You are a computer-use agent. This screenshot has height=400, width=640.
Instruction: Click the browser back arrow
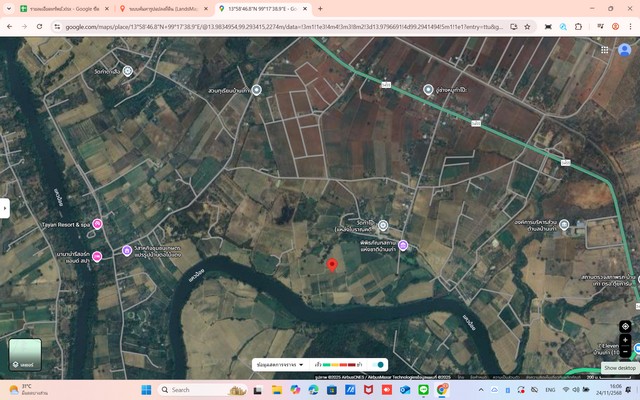pyautogui.click(x=9, y=26)
